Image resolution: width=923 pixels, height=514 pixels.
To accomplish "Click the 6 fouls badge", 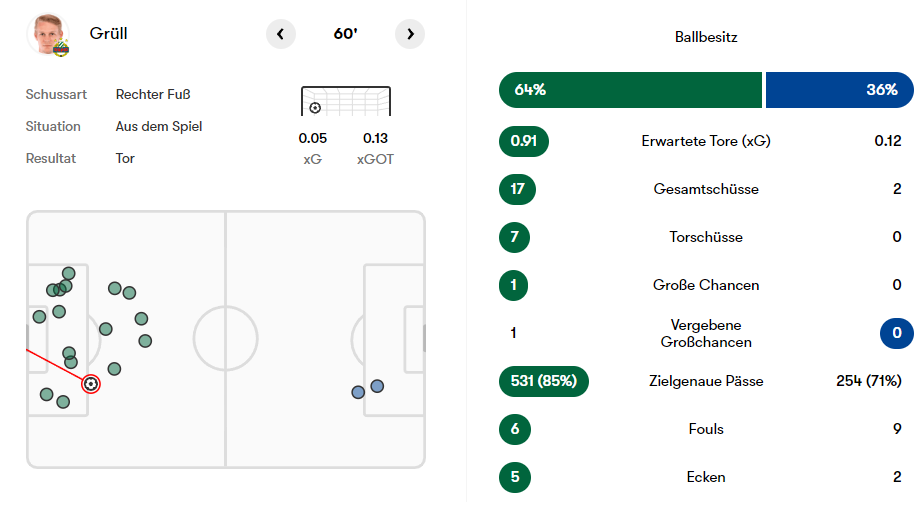I will pyautogui.click(x=514, y=429).
